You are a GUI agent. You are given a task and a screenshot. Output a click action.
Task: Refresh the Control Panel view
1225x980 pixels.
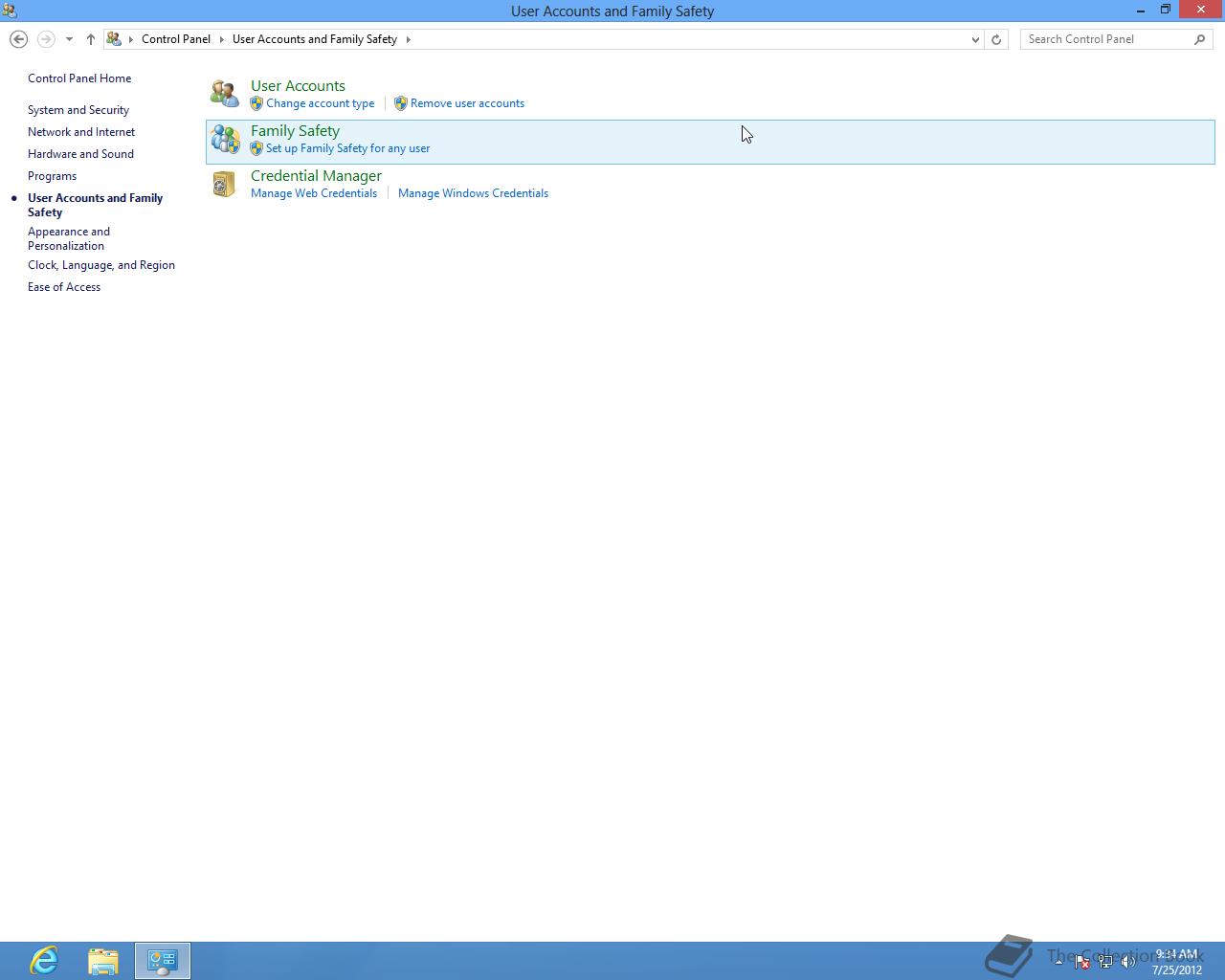click(x=996, y=39)
